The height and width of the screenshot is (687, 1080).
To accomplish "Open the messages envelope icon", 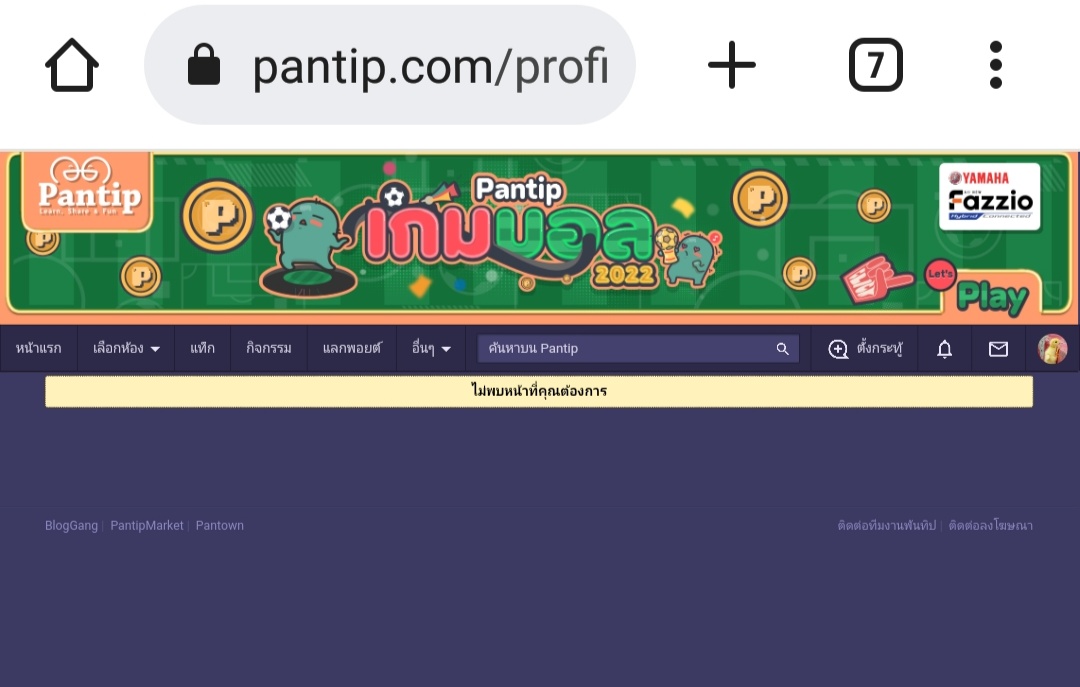I will (x=998, y=349).
